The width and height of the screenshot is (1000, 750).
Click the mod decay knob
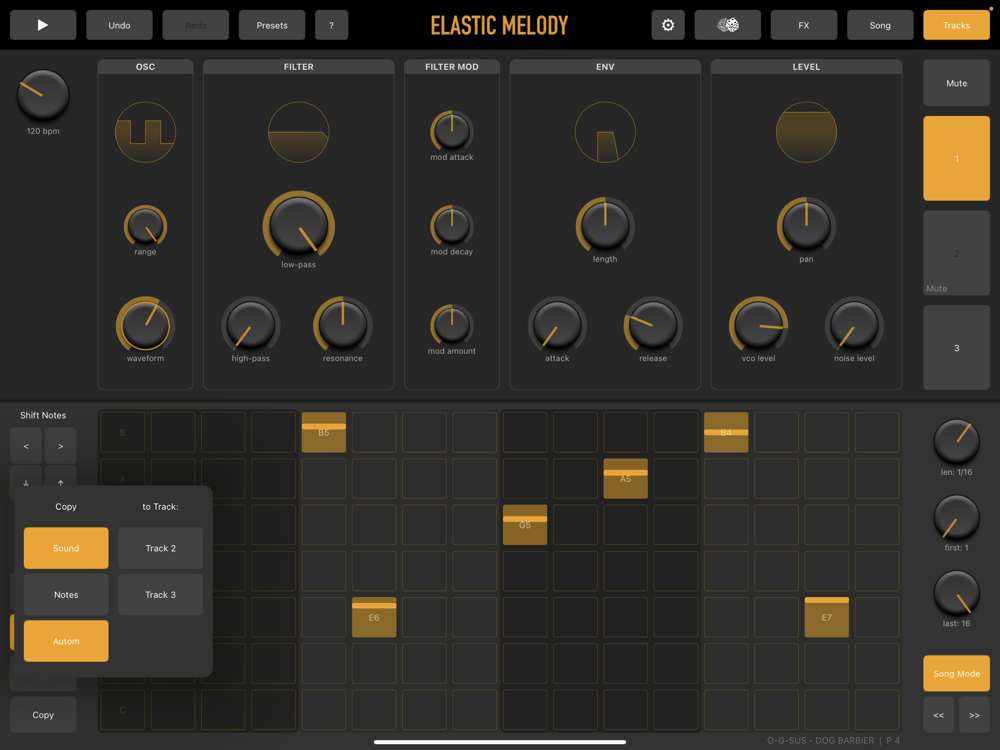452,226
